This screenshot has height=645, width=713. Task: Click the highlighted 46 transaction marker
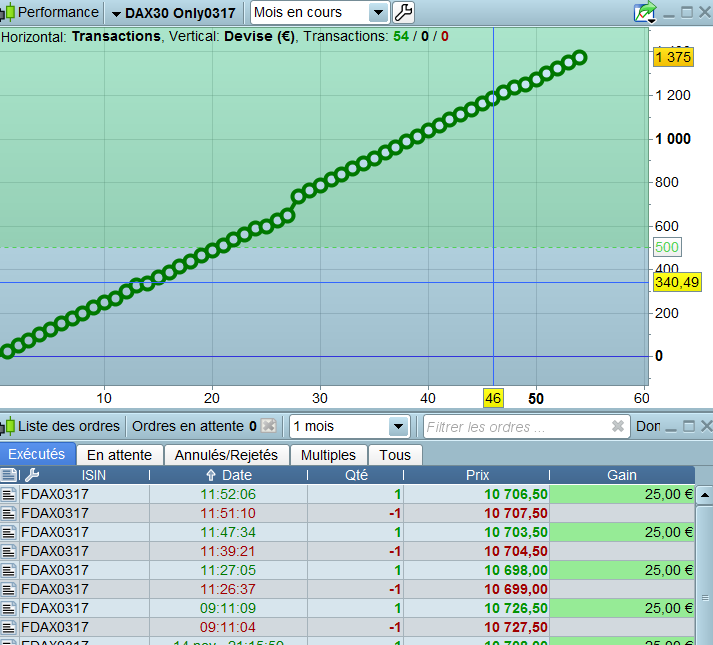pos(493,398)
